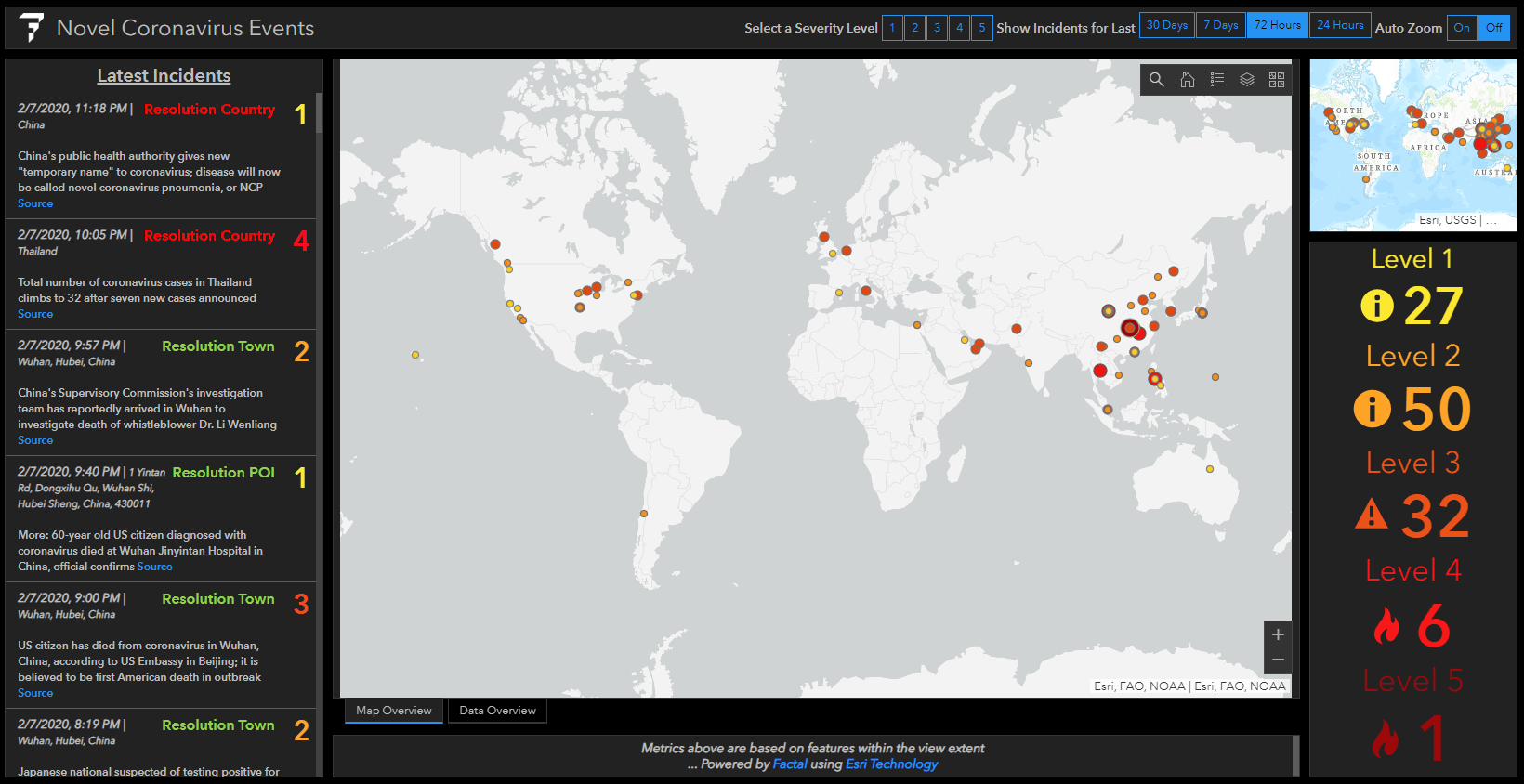Viewport: 1524px width, 784px height.
Task: Select severity level 4 filter
Action: (959, 28)
